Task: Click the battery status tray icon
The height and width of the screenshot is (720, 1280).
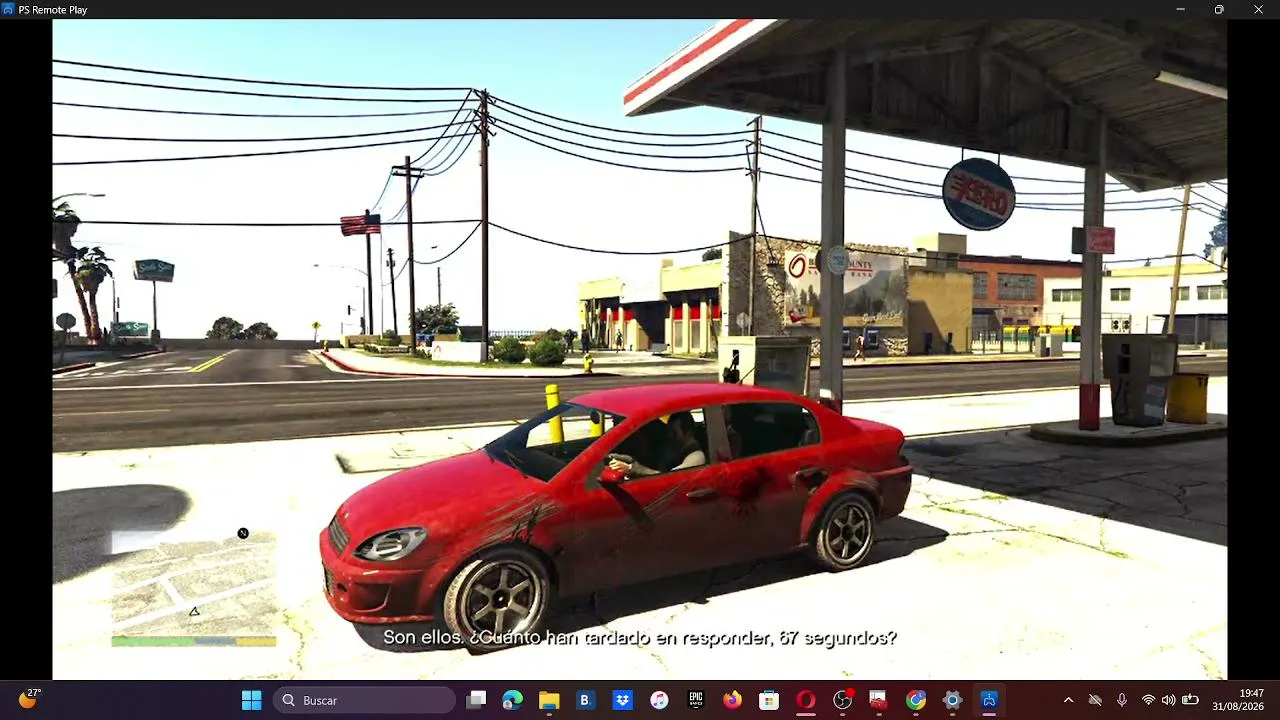Action: click(1190, 700)
